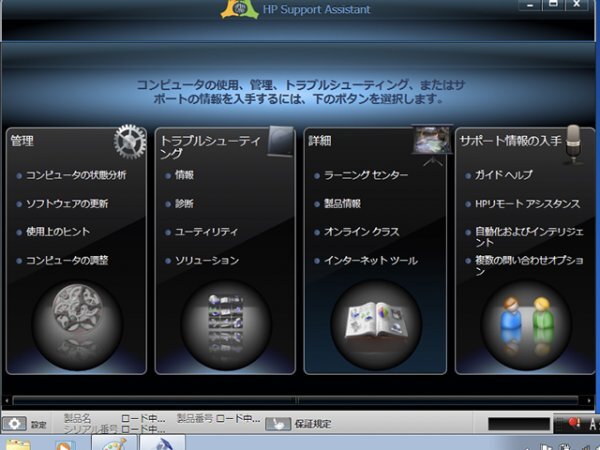Open the Paint palette taskbar icon
Image resolution: width=600 pixels, height=450 pixels.
tap(114, 444)
